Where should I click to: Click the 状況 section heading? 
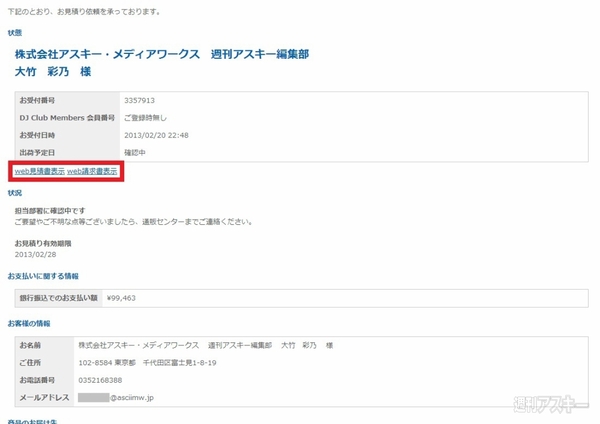point(15,193)
